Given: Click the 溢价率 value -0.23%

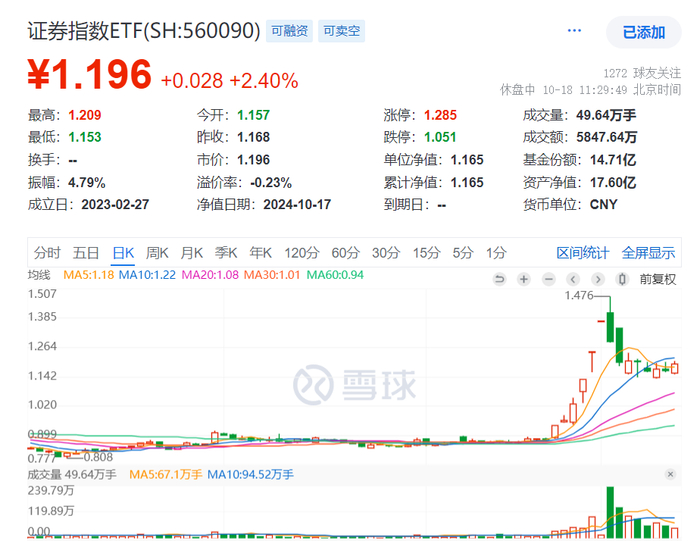Looking at the screenshot, I should pyautogui.click(x=271, y=183).
